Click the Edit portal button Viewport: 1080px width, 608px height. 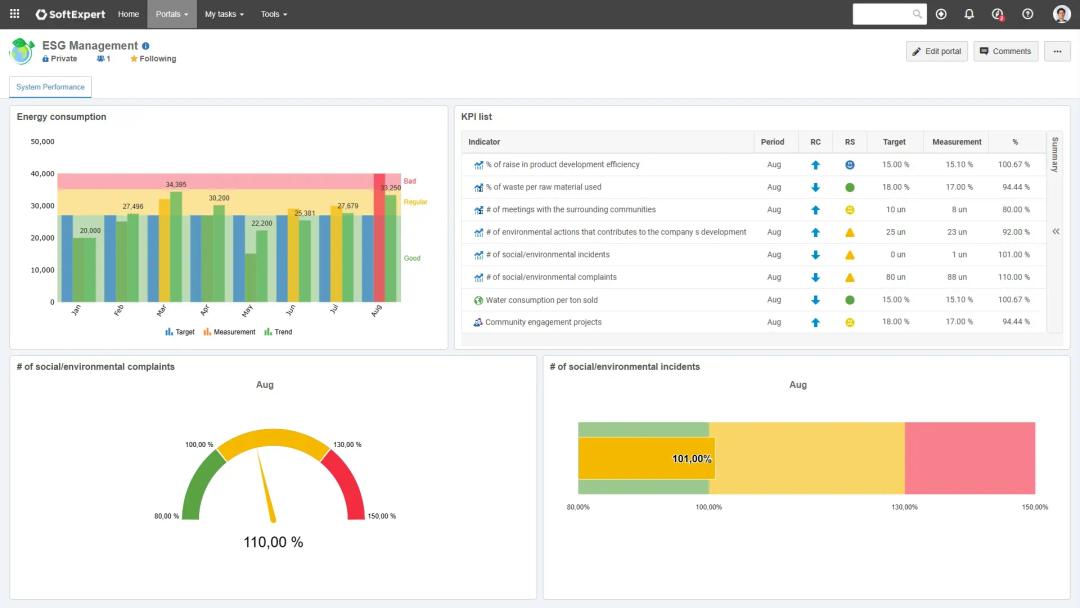(x=936, y=51)
